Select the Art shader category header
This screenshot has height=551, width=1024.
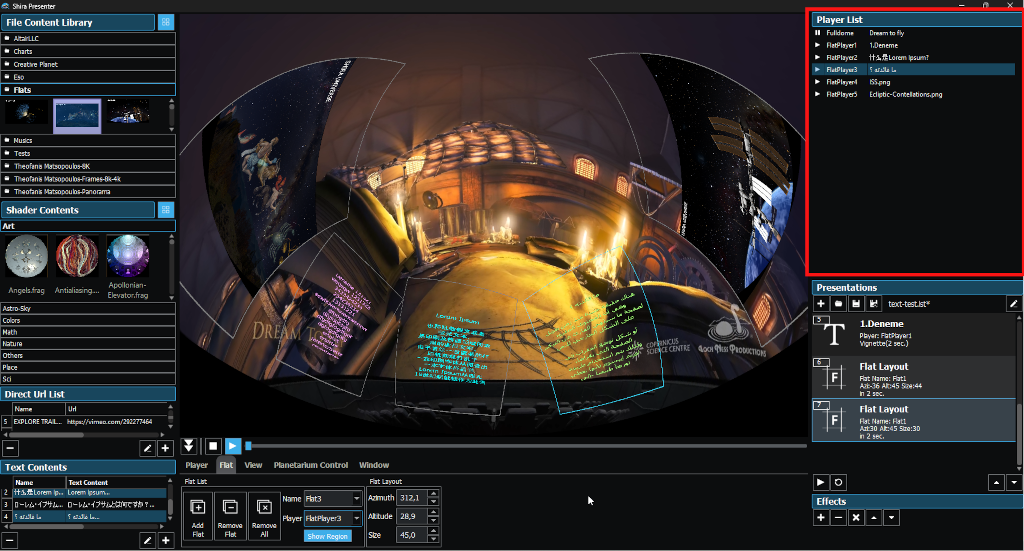88,226
